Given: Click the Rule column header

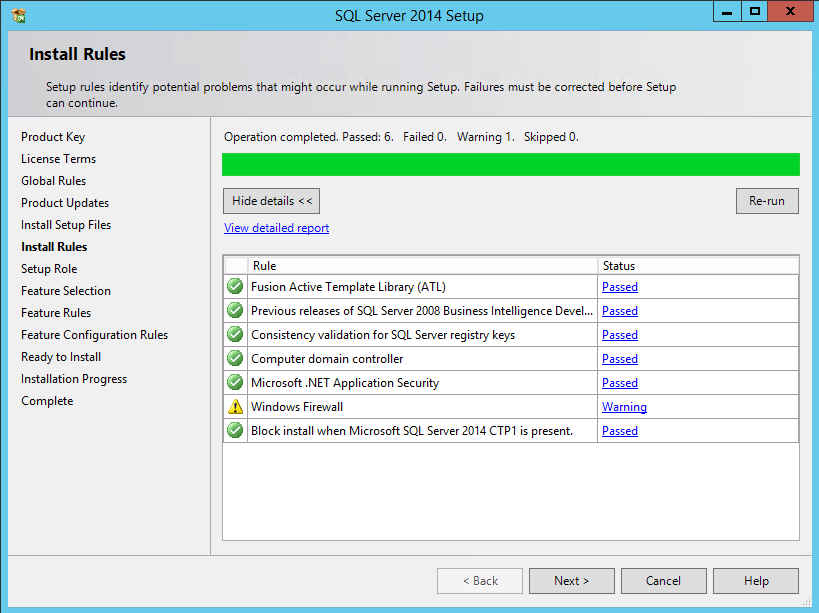Looking at the screenshot, I should (x=423, y=266).
